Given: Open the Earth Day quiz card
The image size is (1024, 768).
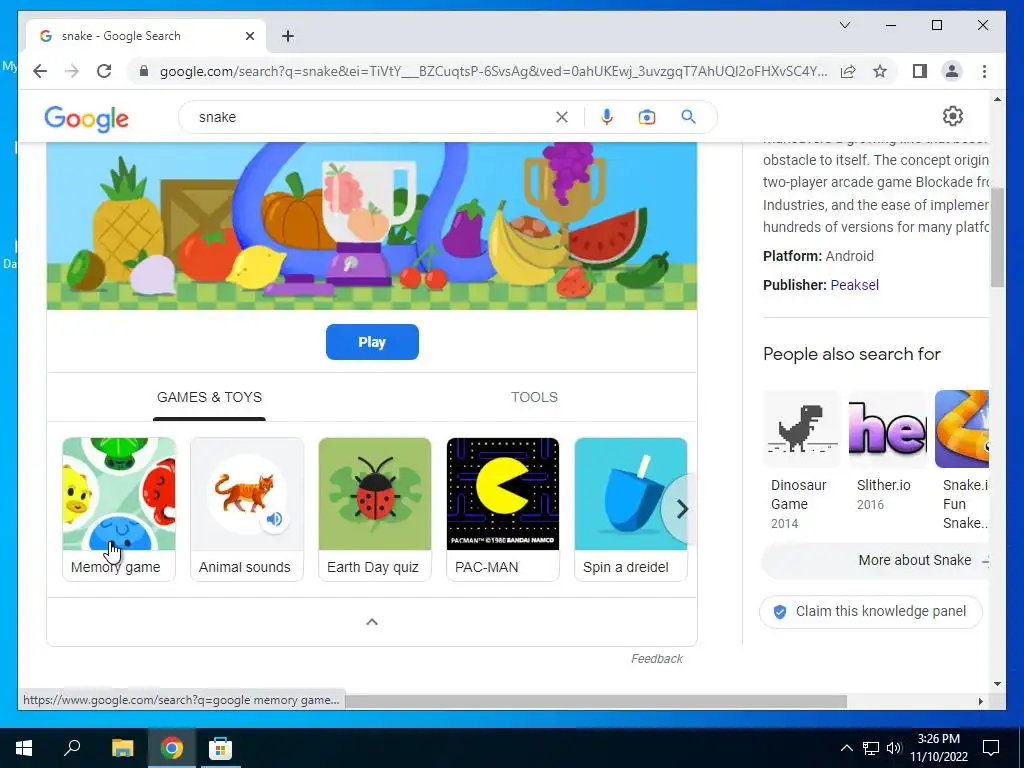Looking at the screenshot, I should (375, 509).
